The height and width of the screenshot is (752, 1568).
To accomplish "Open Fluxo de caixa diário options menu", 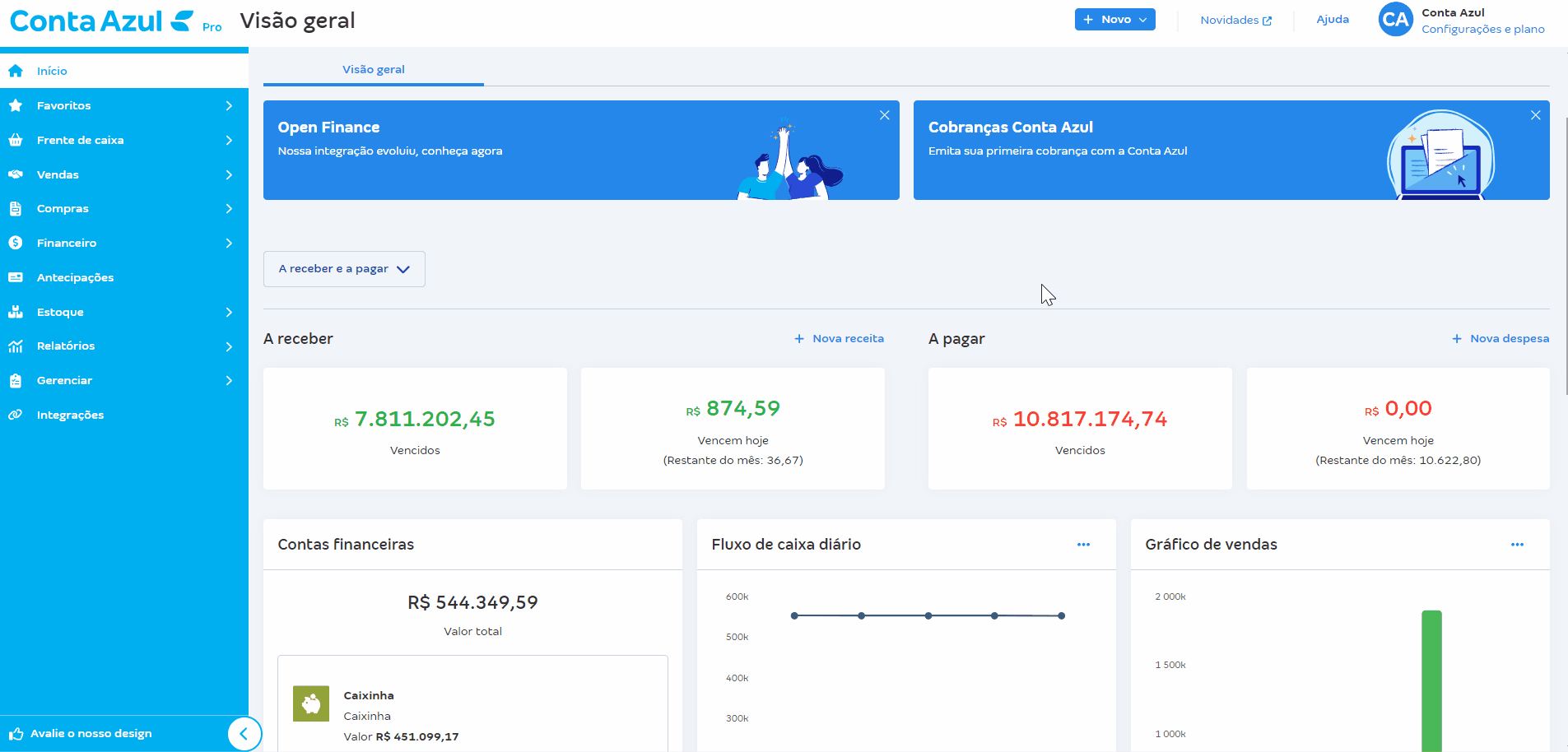I will (x=1083, y=545).
